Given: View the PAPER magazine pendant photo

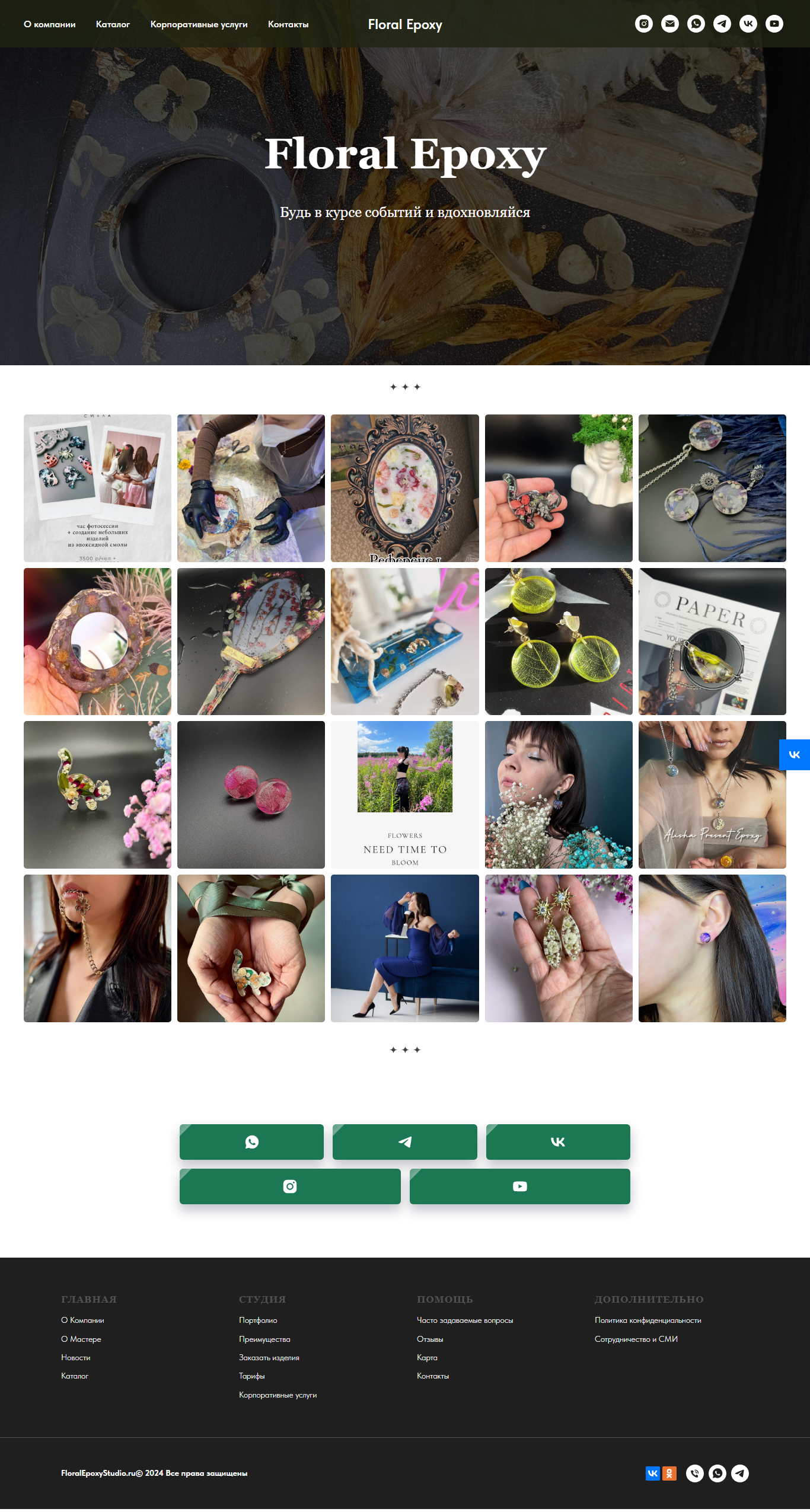Looking at the screenshot, I should coord(712,642).
